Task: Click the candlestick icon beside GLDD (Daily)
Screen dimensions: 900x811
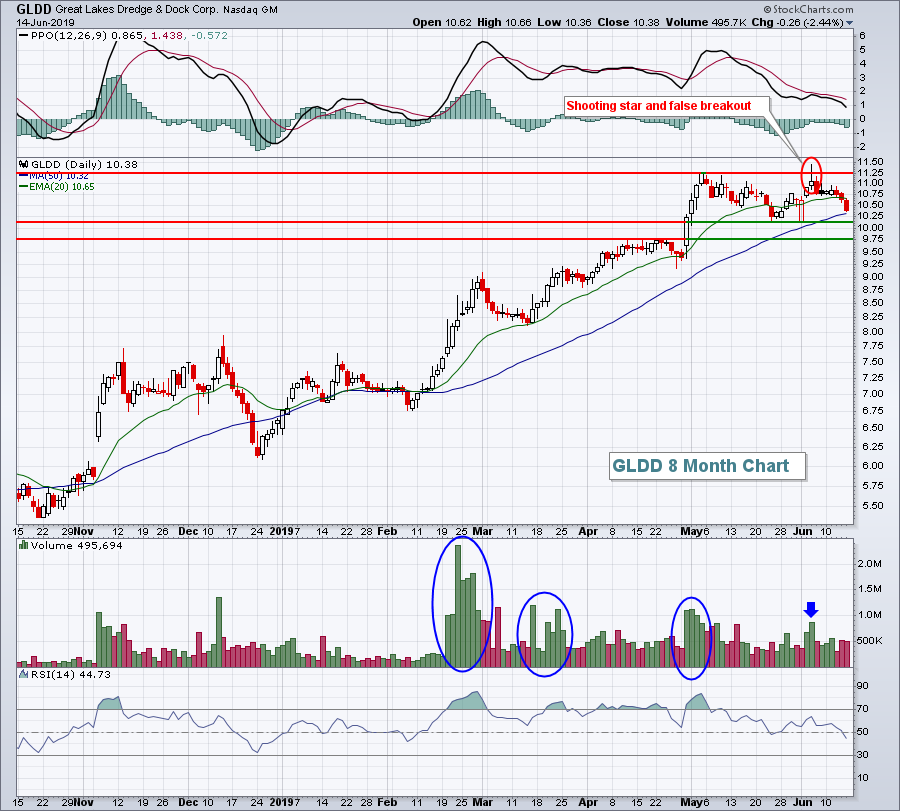Action: coord(24,164)
